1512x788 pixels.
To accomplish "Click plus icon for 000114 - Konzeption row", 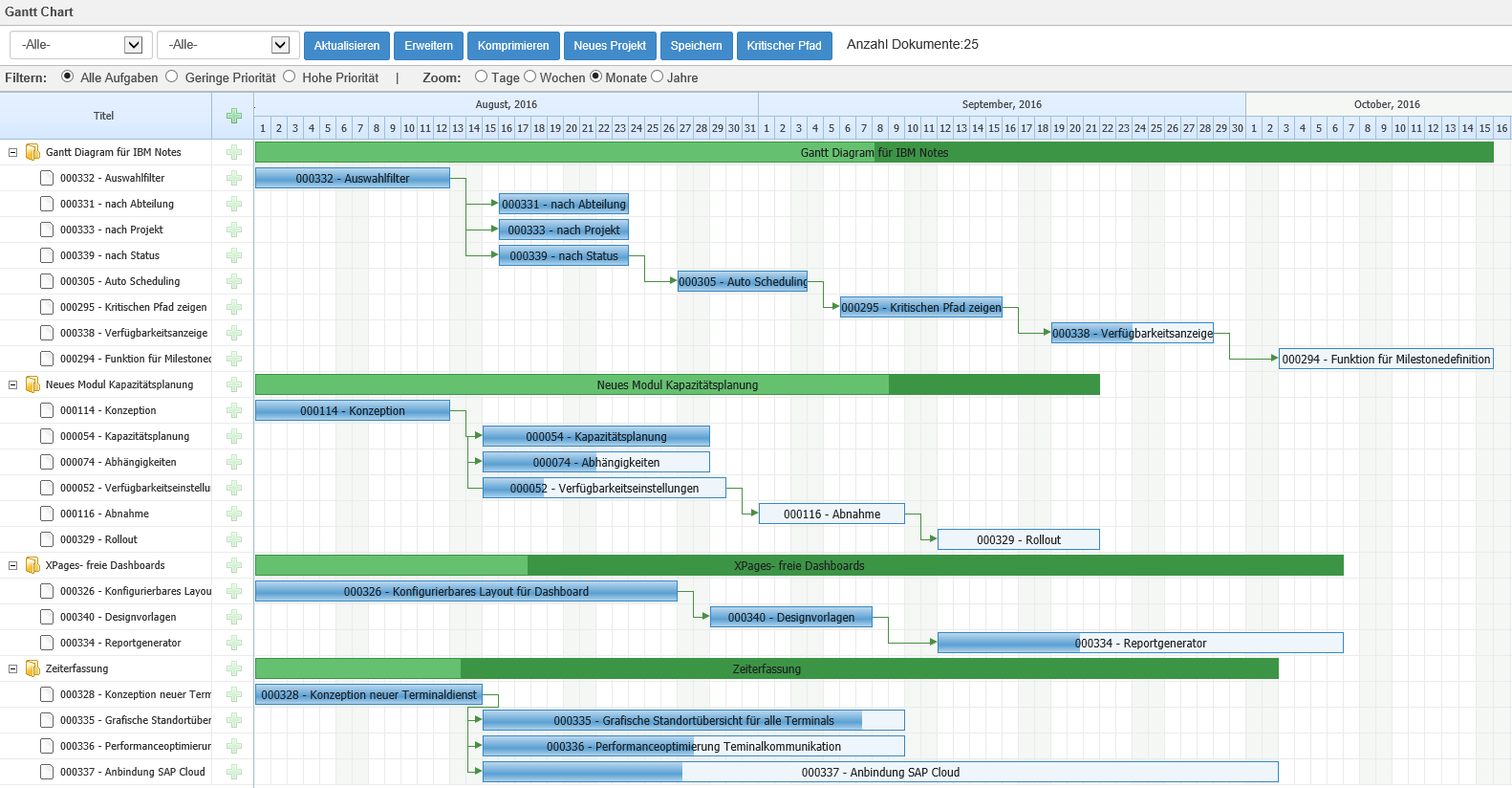I will (x=234, y=410).
